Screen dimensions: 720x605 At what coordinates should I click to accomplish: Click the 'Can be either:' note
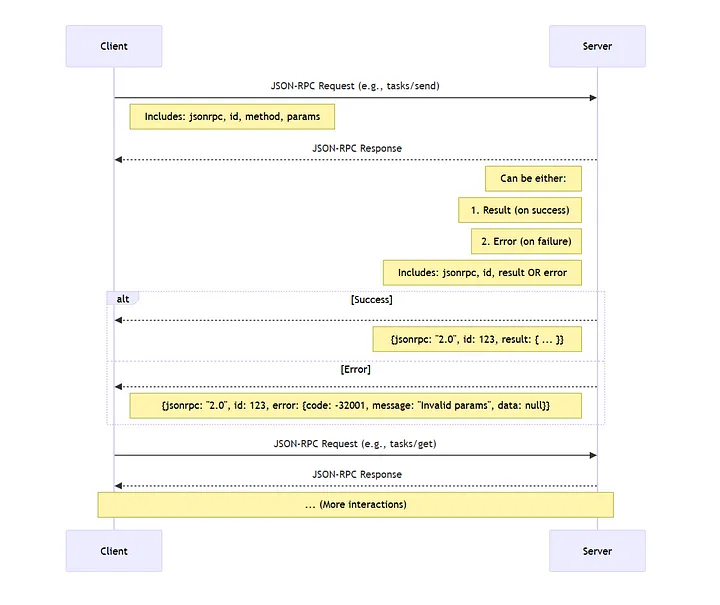[533, 179]
